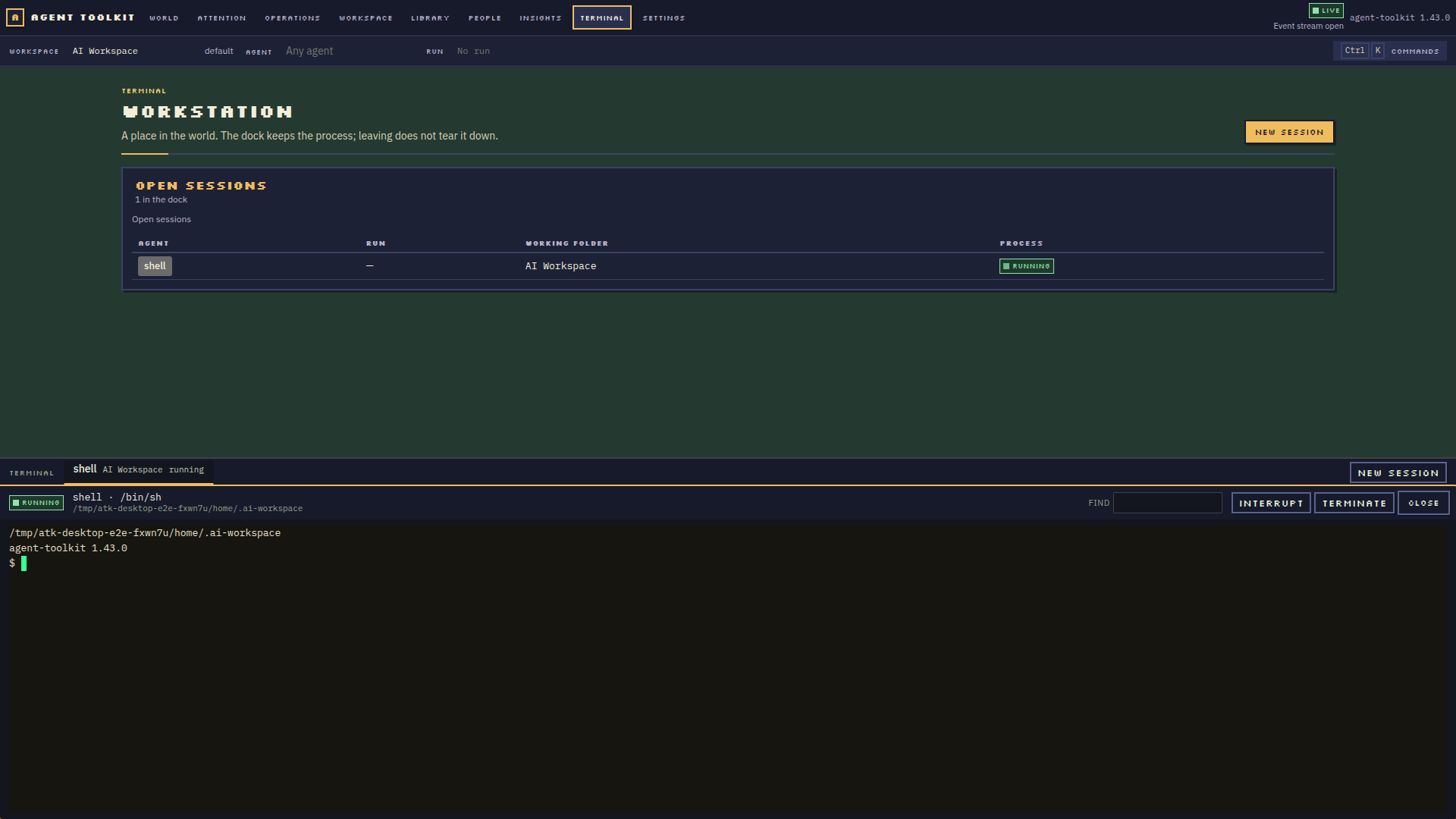
Task: Click the terminal prompt cursor line
Action: pos(18,563)
